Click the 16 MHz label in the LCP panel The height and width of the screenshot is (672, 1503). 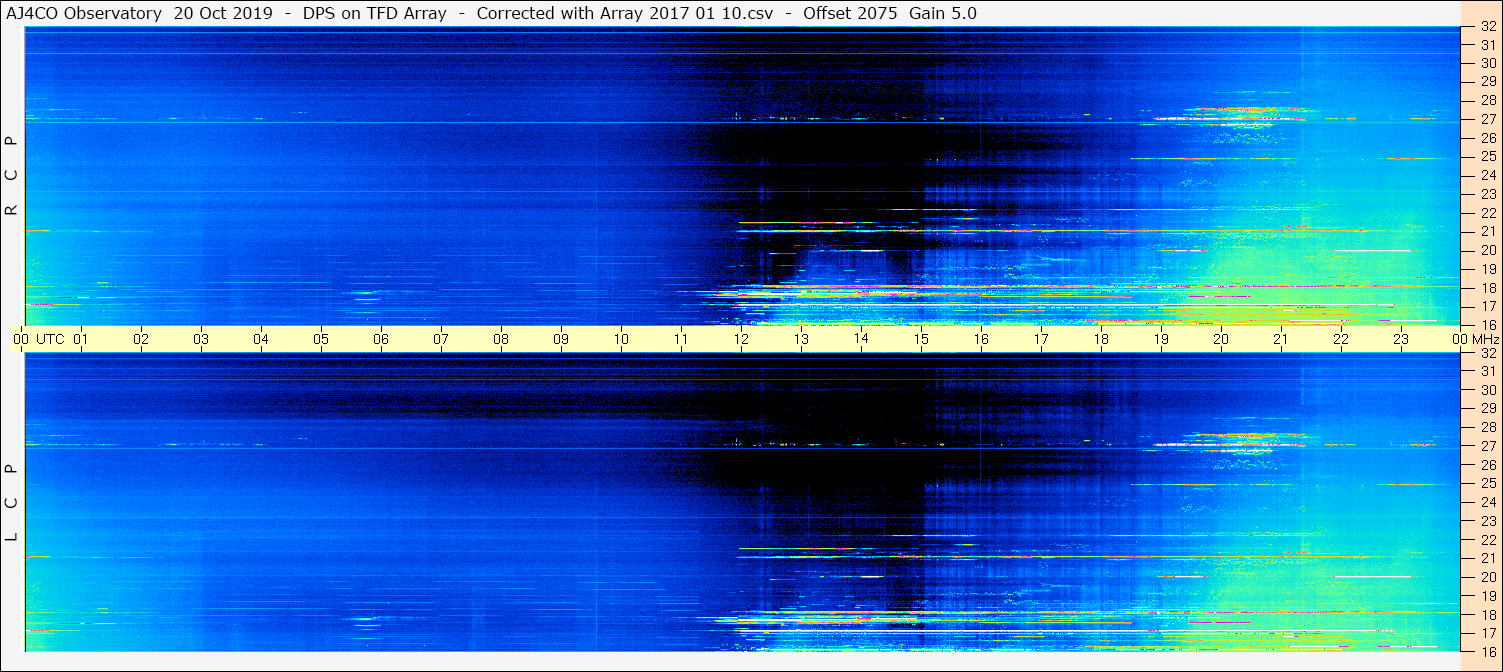click(1487, 651)
